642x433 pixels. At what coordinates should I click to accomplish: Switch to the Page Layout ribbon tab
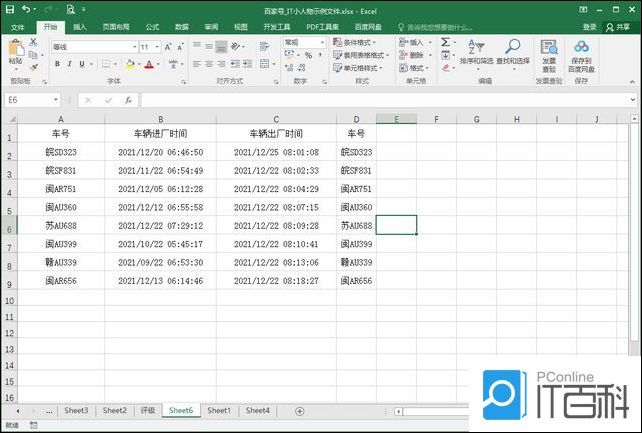click(116, 27)
